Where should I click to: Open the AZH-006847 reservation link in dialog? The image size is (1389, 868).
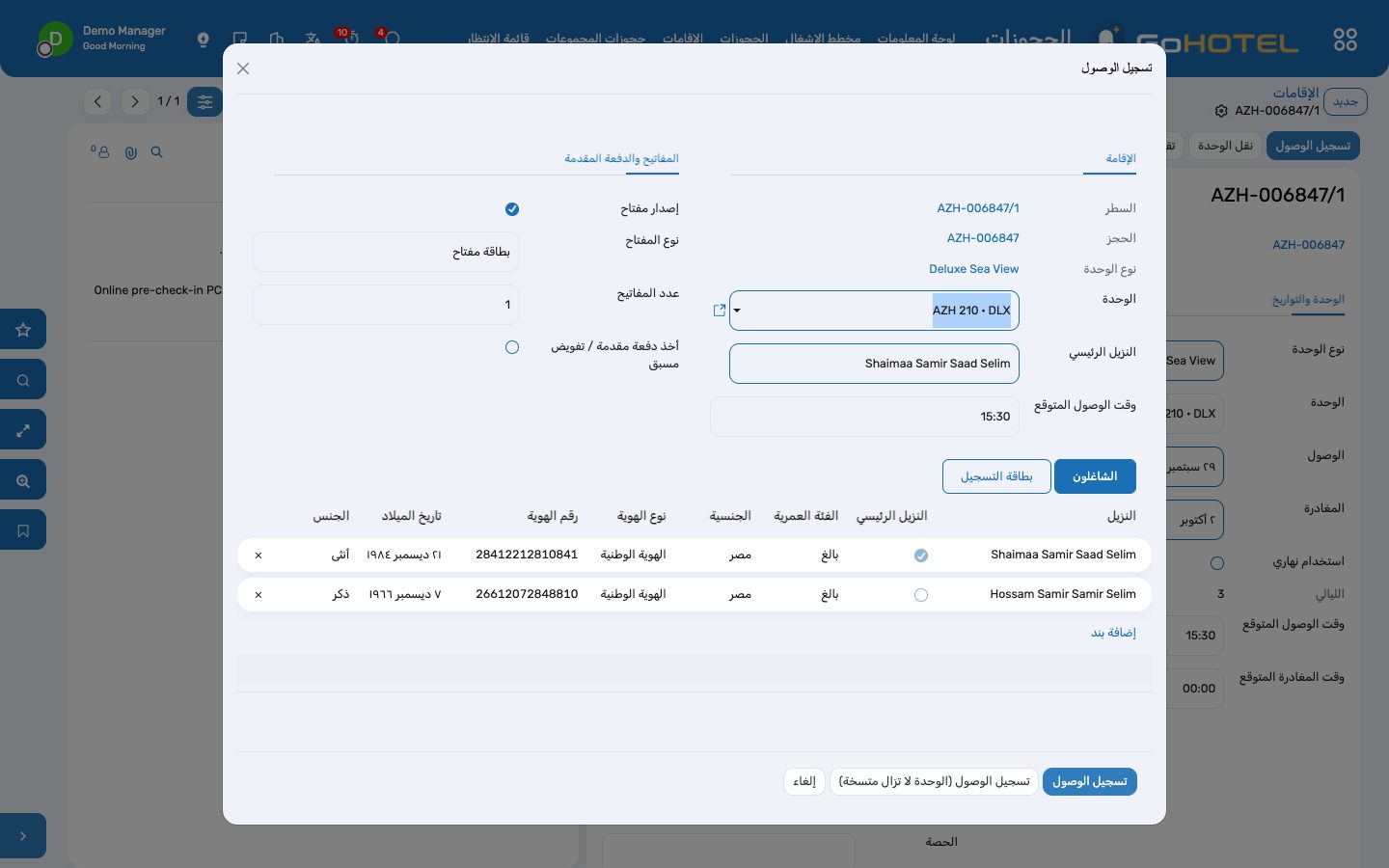[983, 238]
